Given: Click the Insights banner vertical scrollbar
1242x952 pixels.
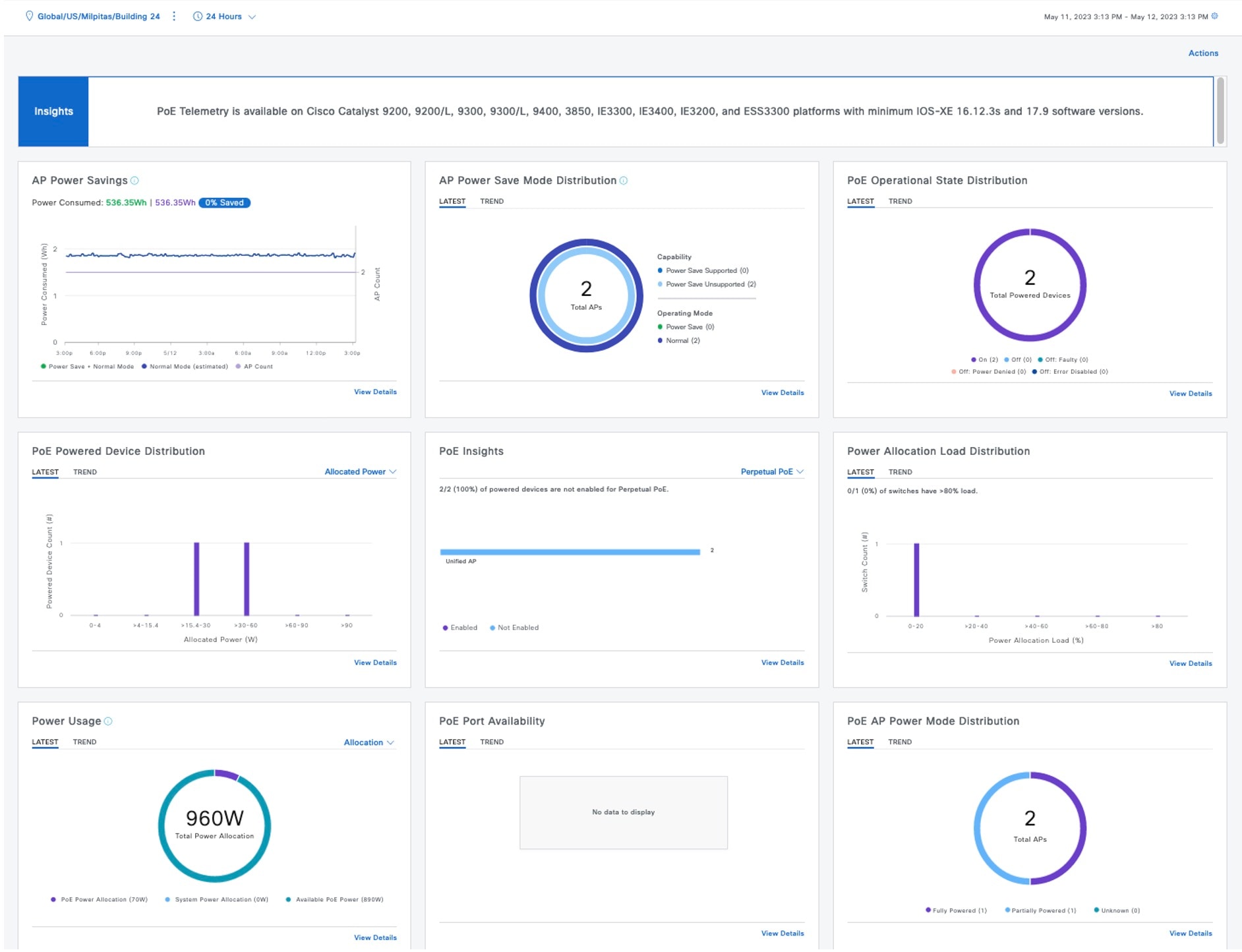Looking at the screenshot, I should coord(1221,111).
